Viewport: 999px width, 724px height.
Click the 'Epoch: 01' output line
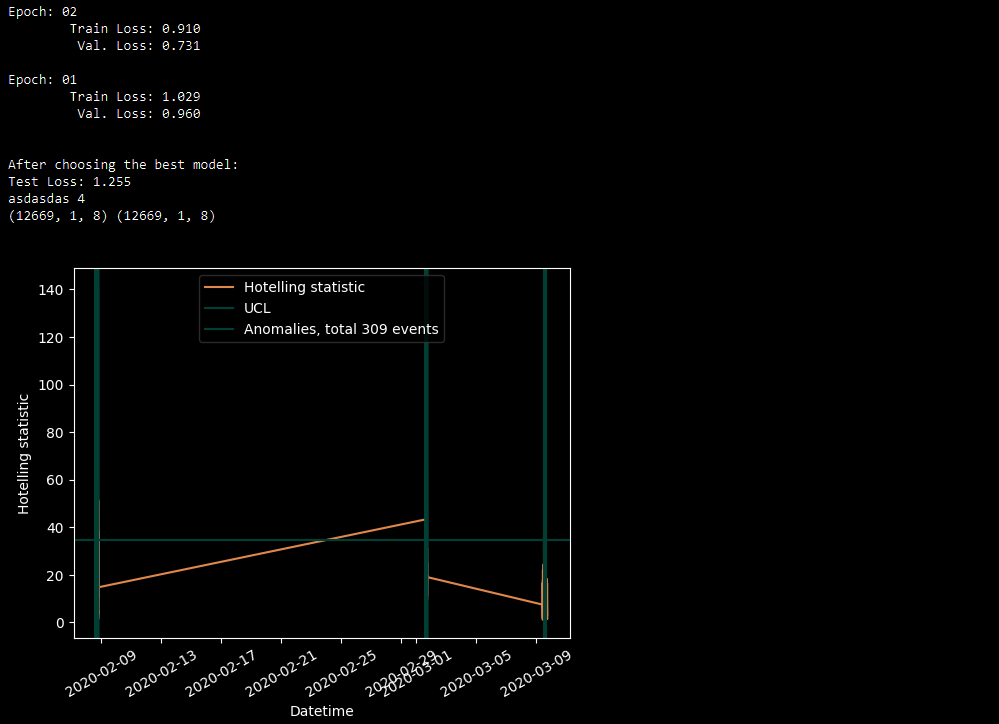43,80
